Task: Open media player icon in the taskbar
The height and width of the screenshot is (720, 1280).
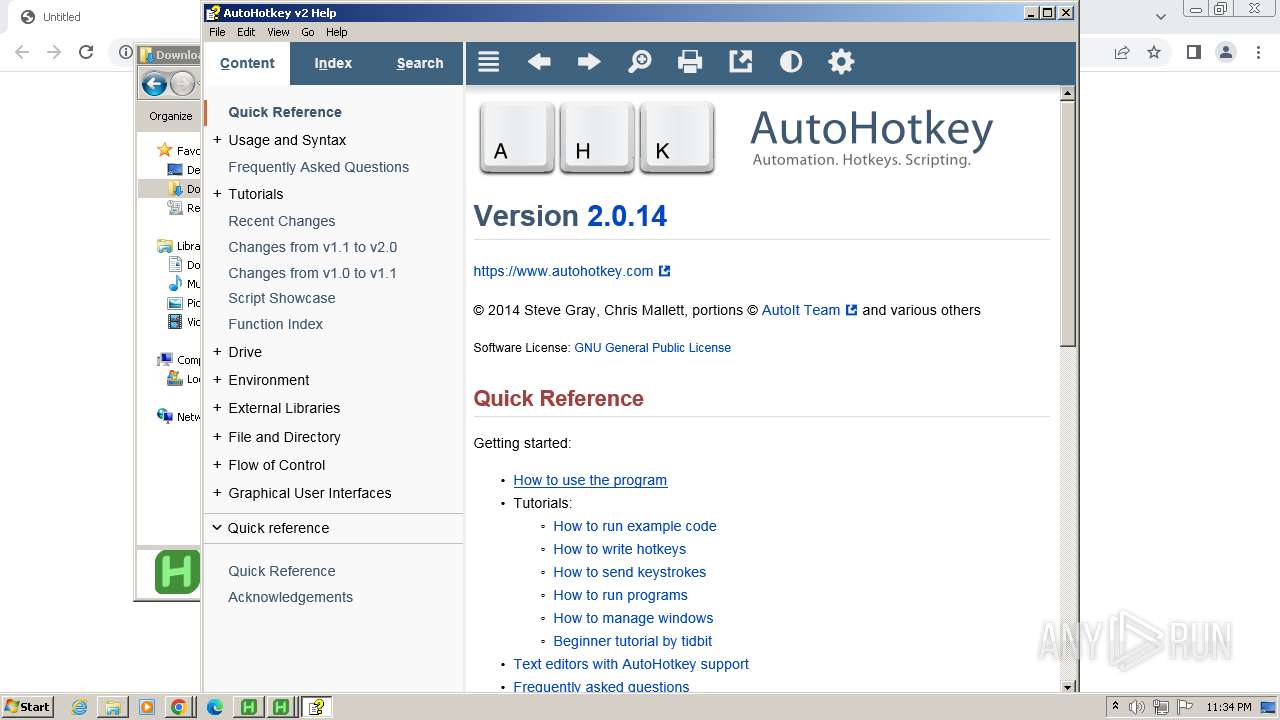Action: pos(147,707)
